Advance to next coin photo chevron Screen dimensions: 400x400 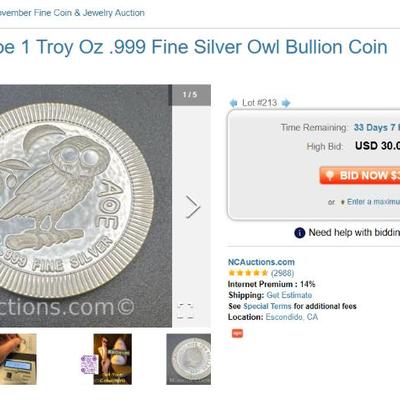click(x=193, y=207)
